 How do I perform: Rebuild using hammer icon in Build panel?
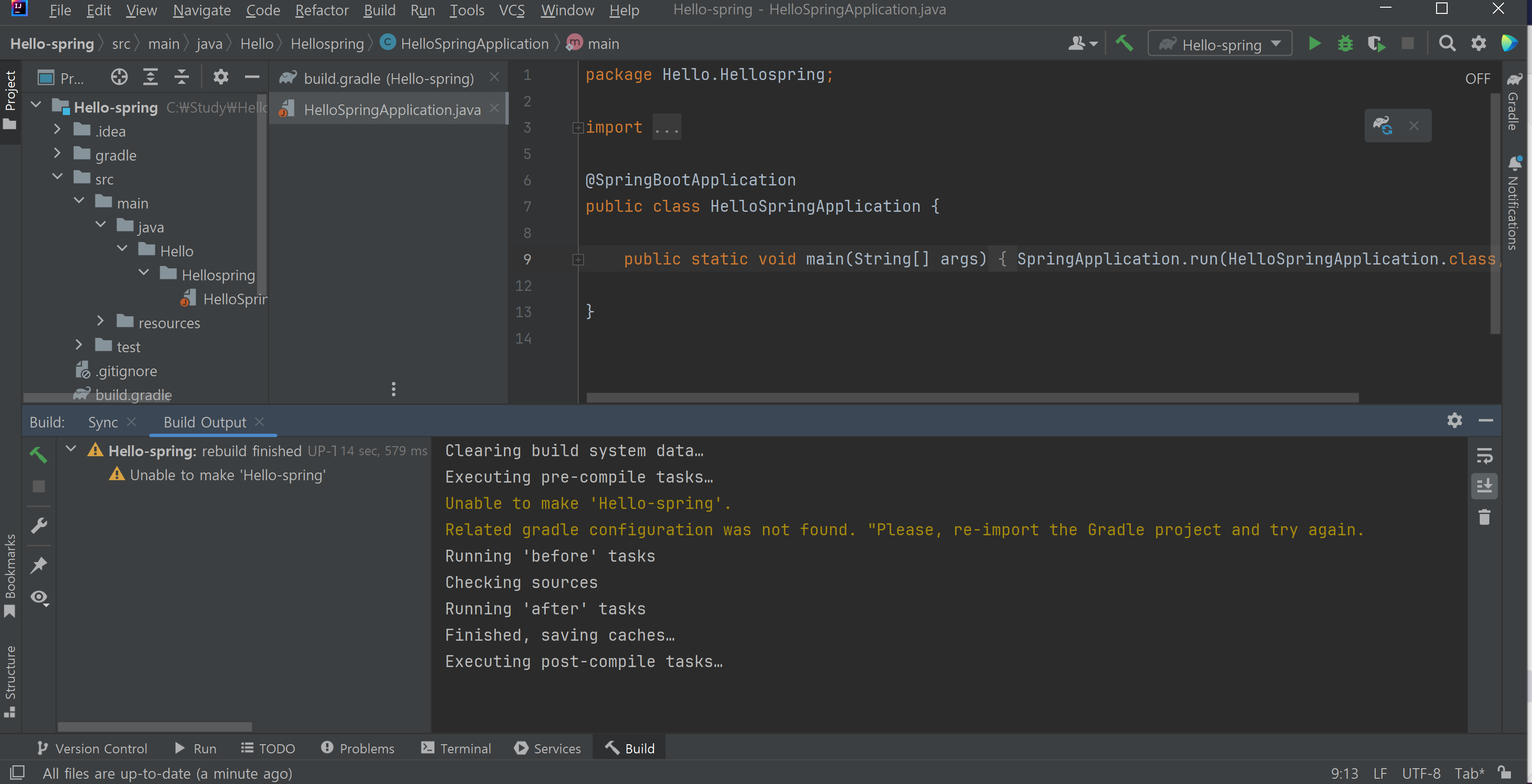coord(39,455)
